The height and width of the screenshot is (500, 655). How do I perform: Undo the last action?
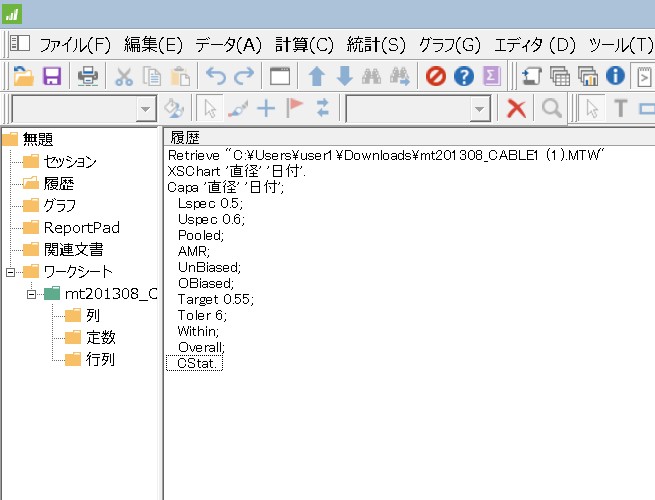coord(216,76)
